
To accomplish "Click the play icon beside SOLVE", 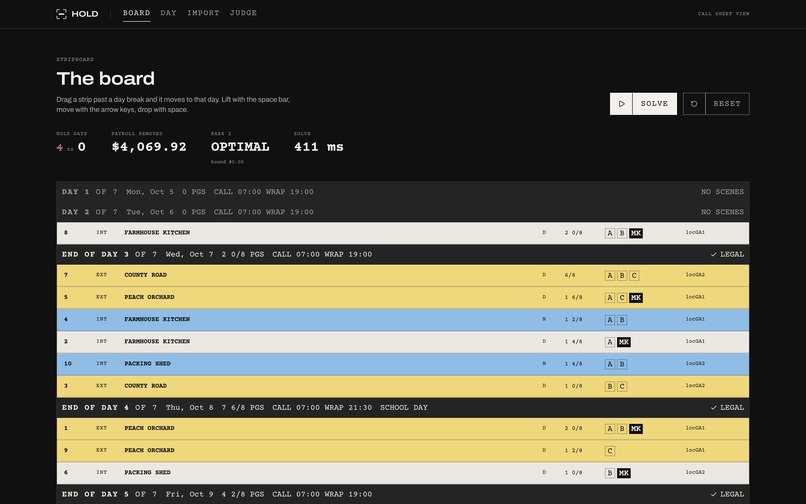I will point(621,104).
